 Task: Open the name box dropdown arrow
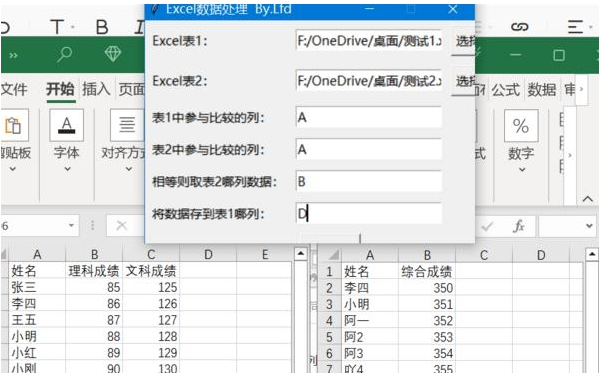point(71,225)
